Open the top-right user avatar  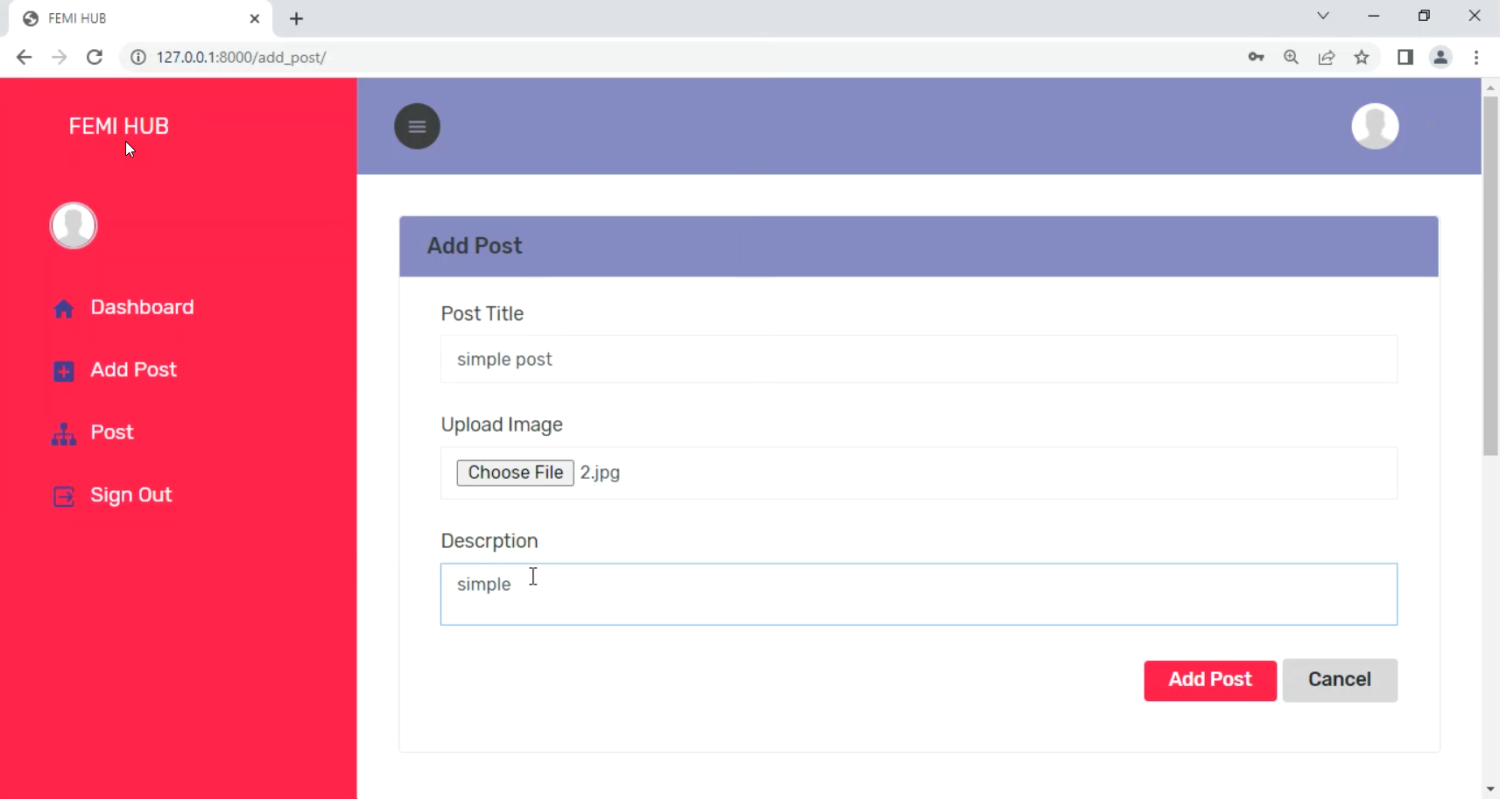tap(1375, 126)
